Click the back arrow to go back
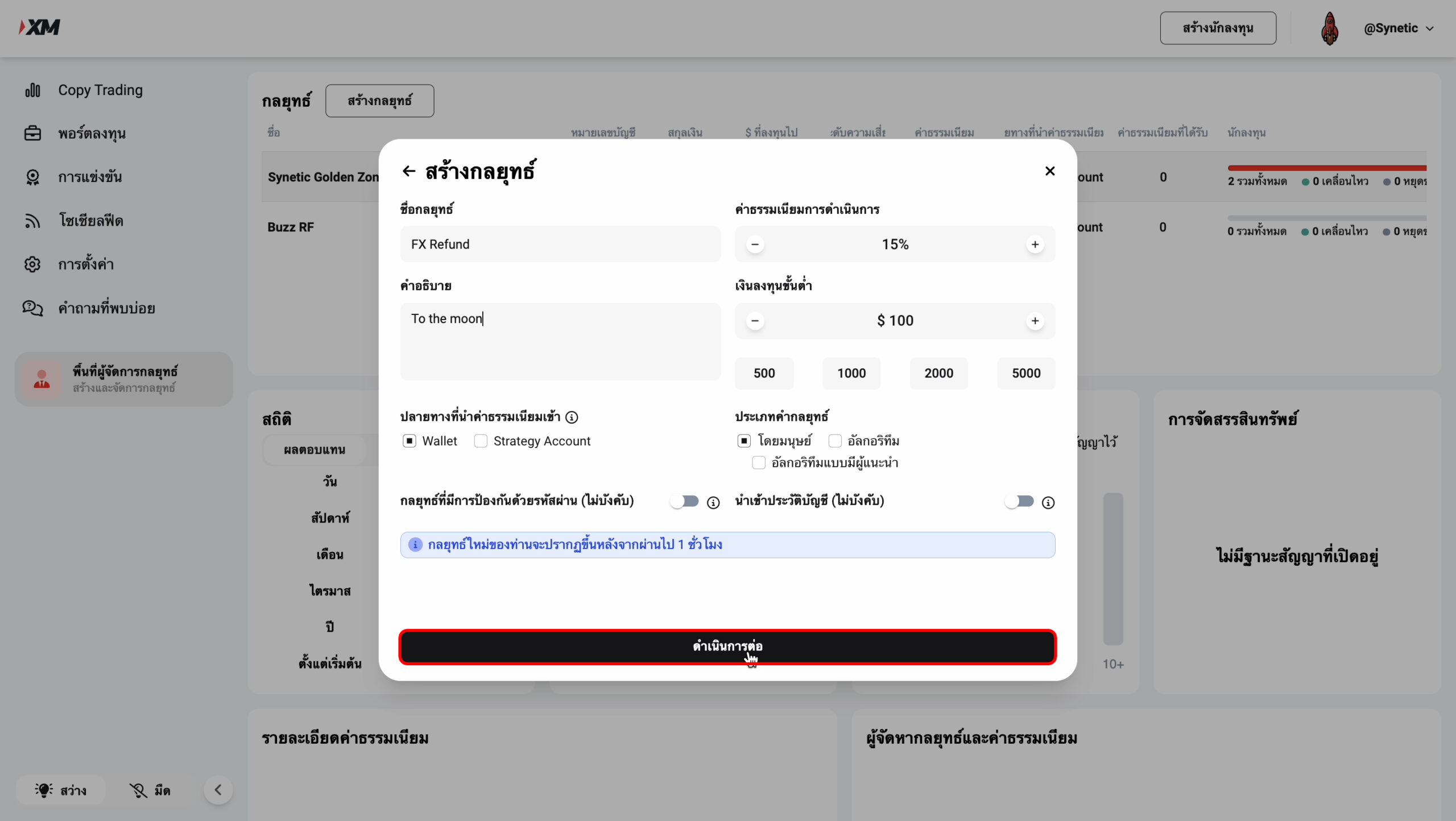1456x821 pixels. pyautogui.click(x=408, y=171)
